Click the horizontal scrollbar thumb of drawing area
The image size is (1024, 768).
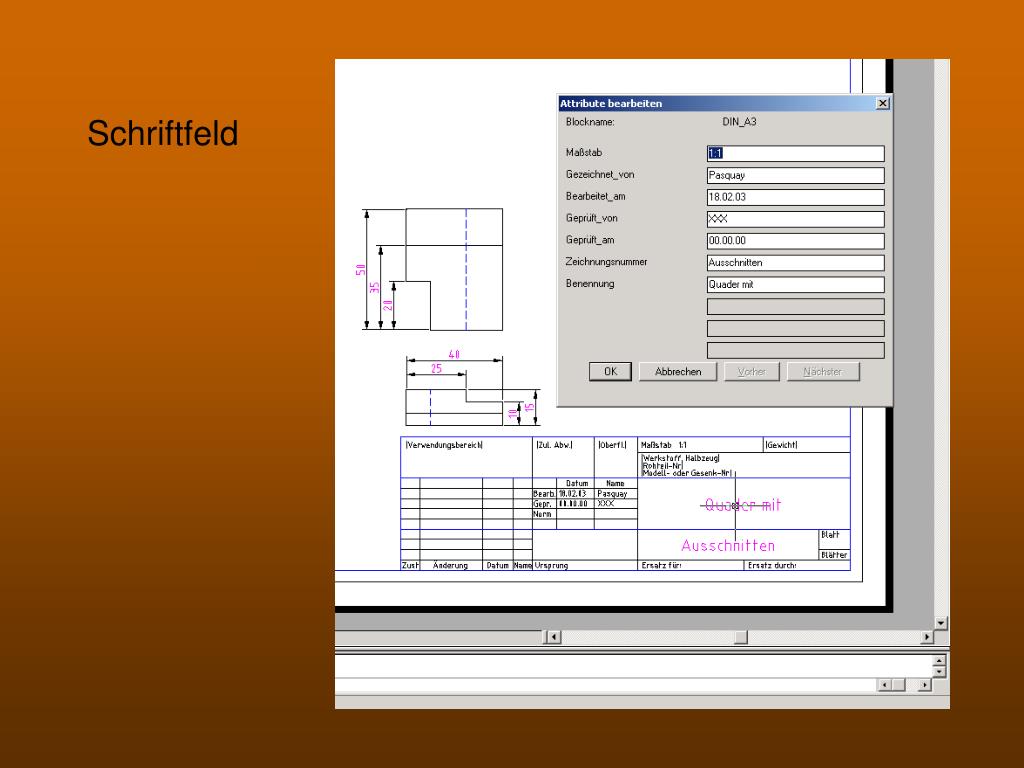741,637
